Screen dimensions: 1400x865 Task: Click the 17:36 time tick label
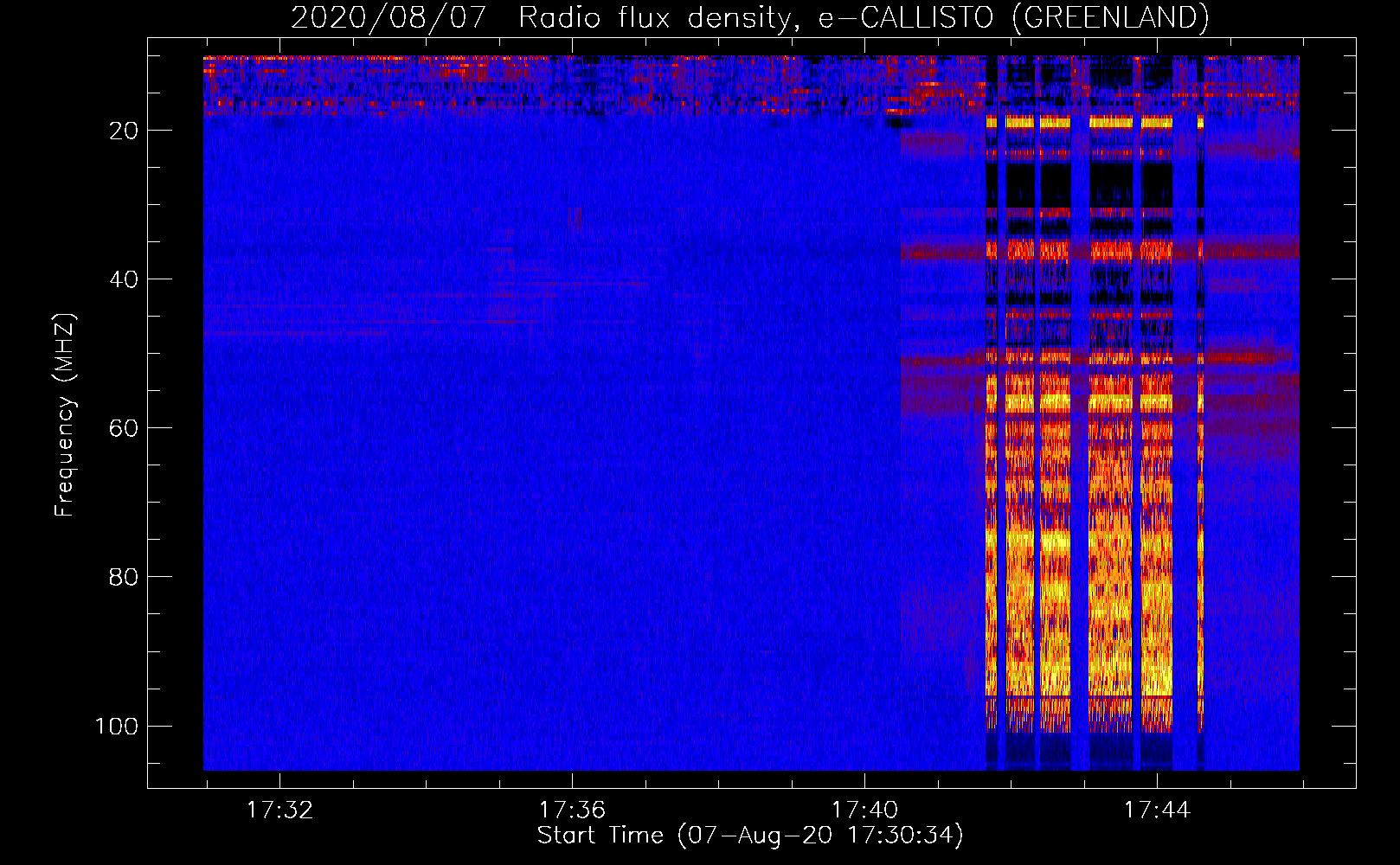[x=572, y=811]
